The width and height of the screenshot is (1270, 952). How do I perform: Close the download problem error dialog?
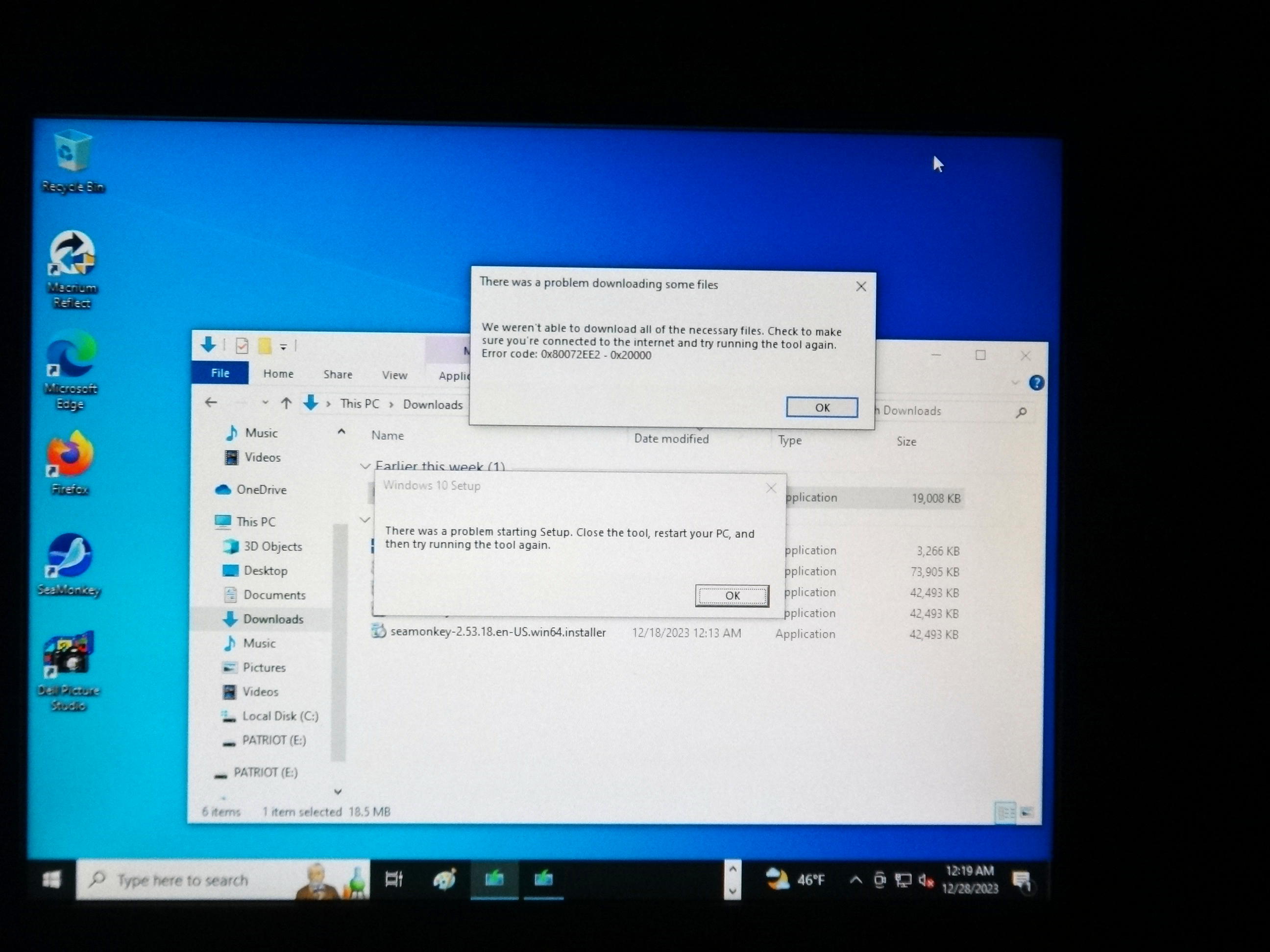pos(861,286)
